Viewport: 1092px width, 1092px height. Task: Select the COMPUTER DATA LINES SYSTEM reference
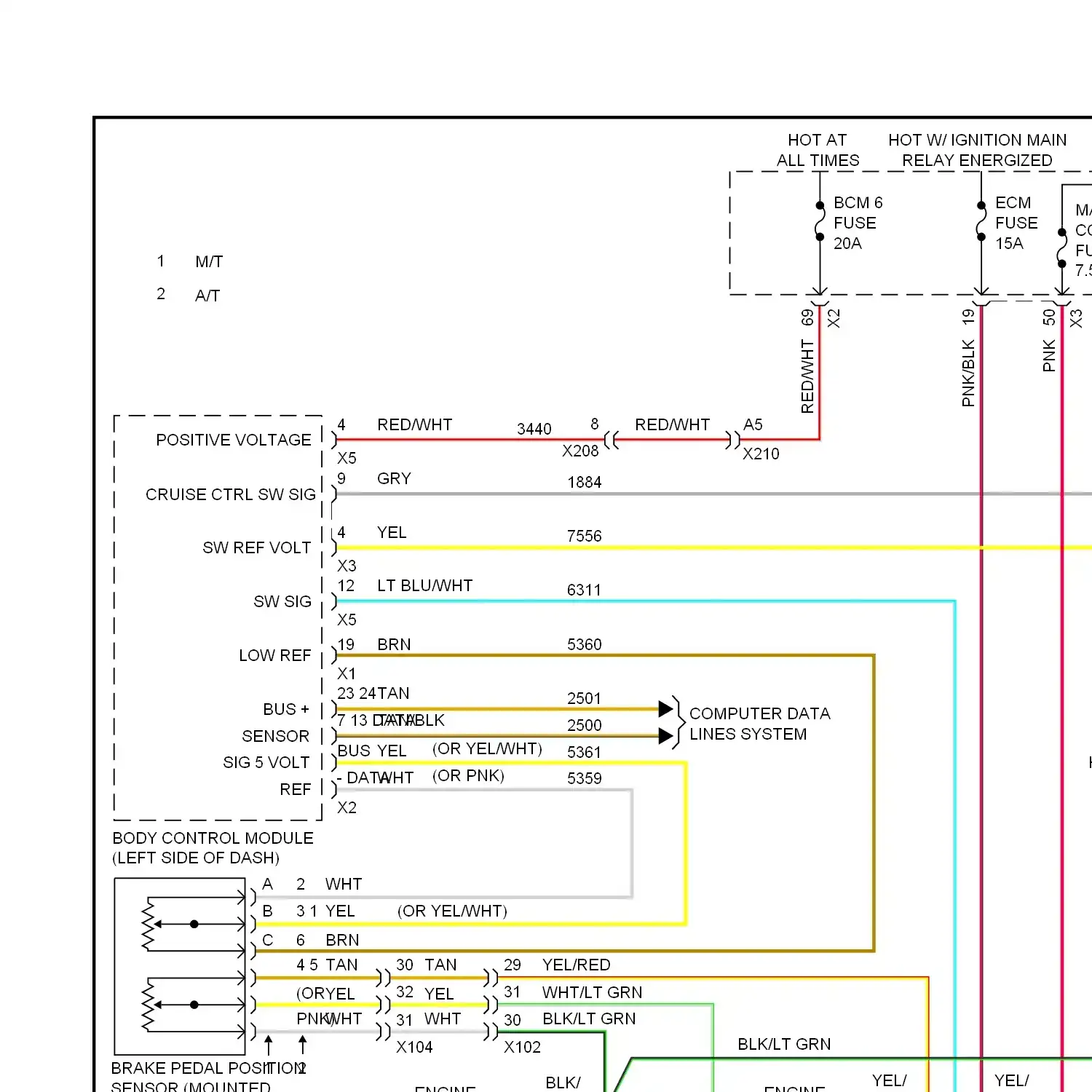[x=760, y=724]
